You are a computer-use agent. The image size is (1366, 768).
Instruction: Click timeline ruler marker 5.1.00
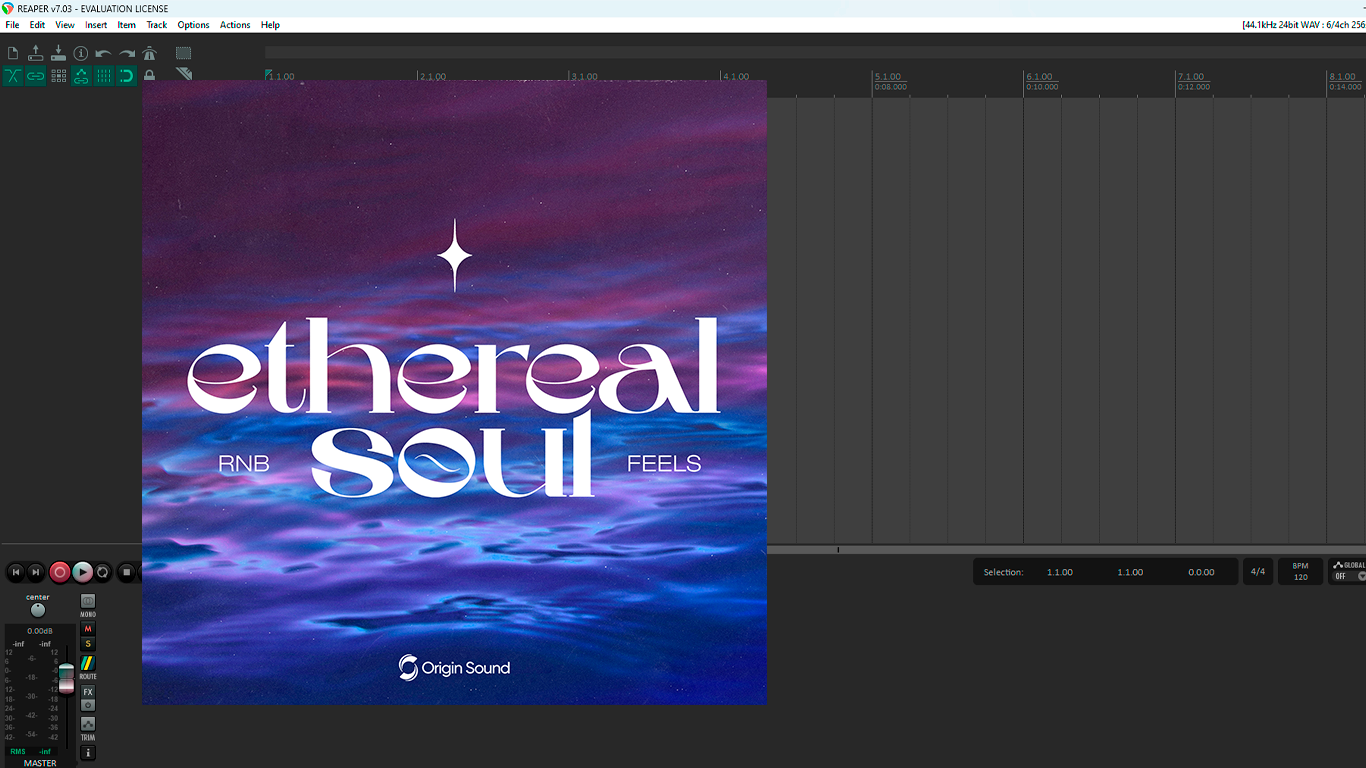pos(888,77)
